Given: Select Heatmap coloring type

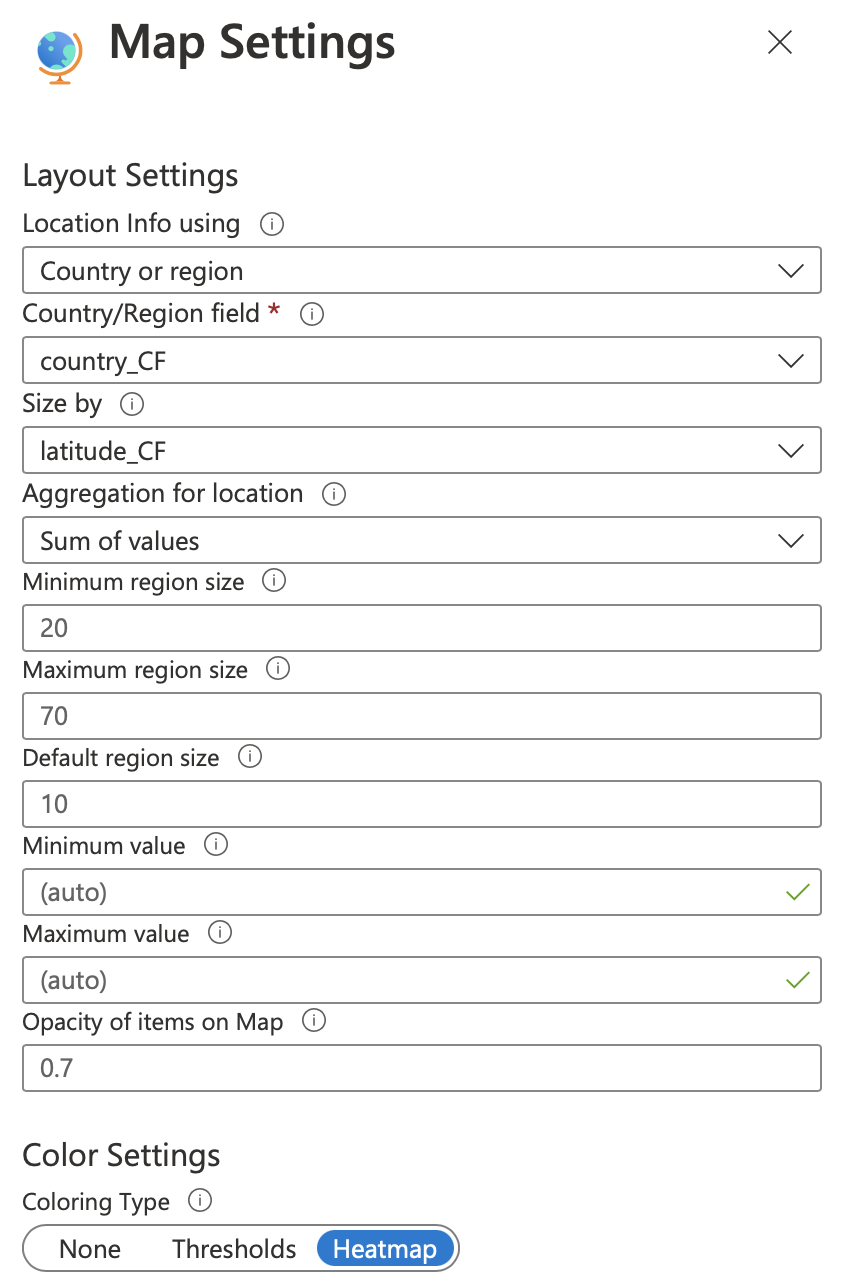Looking at the screenshot, I should 385,1249.
